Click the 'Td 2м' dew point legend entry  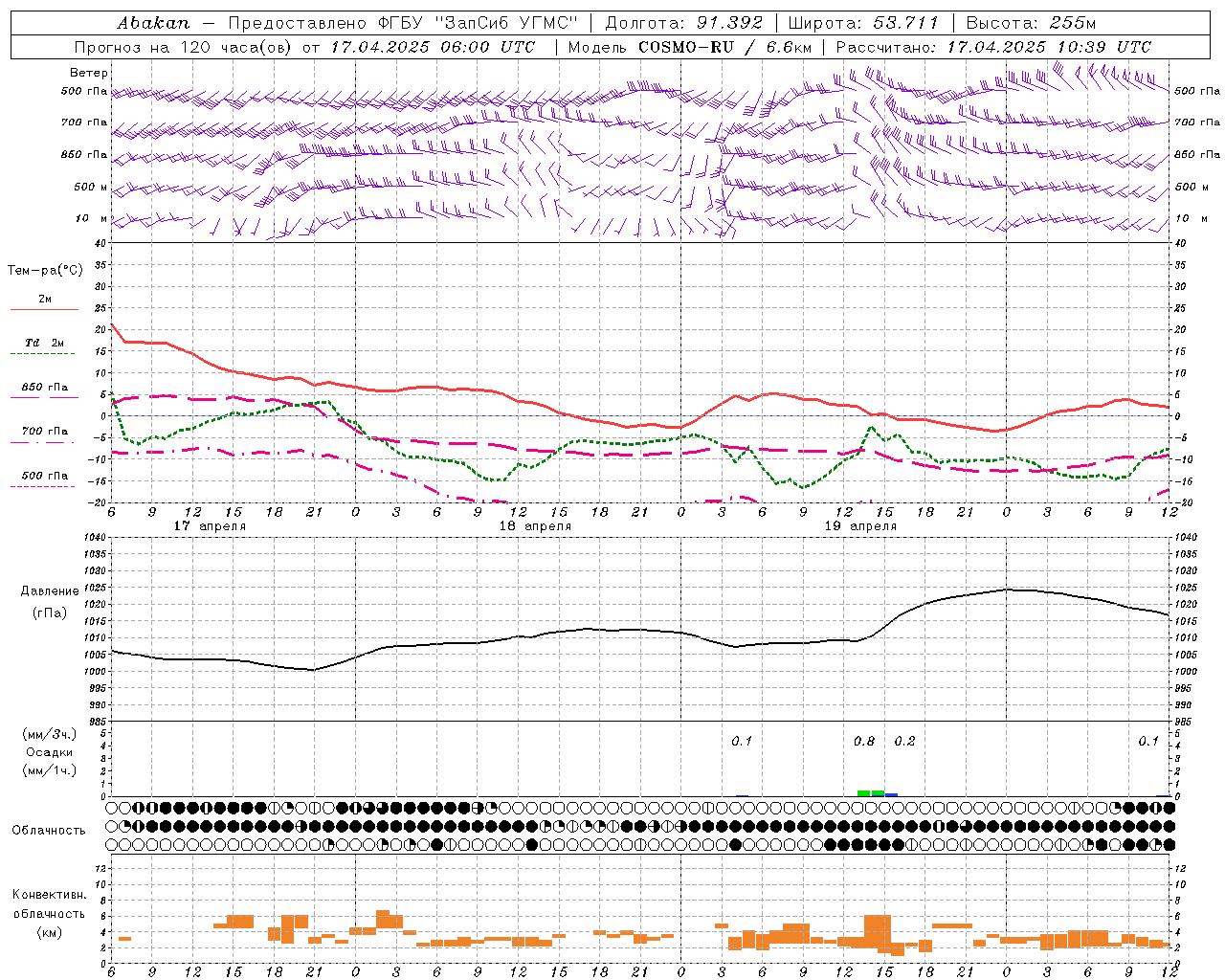coord(45,343)
